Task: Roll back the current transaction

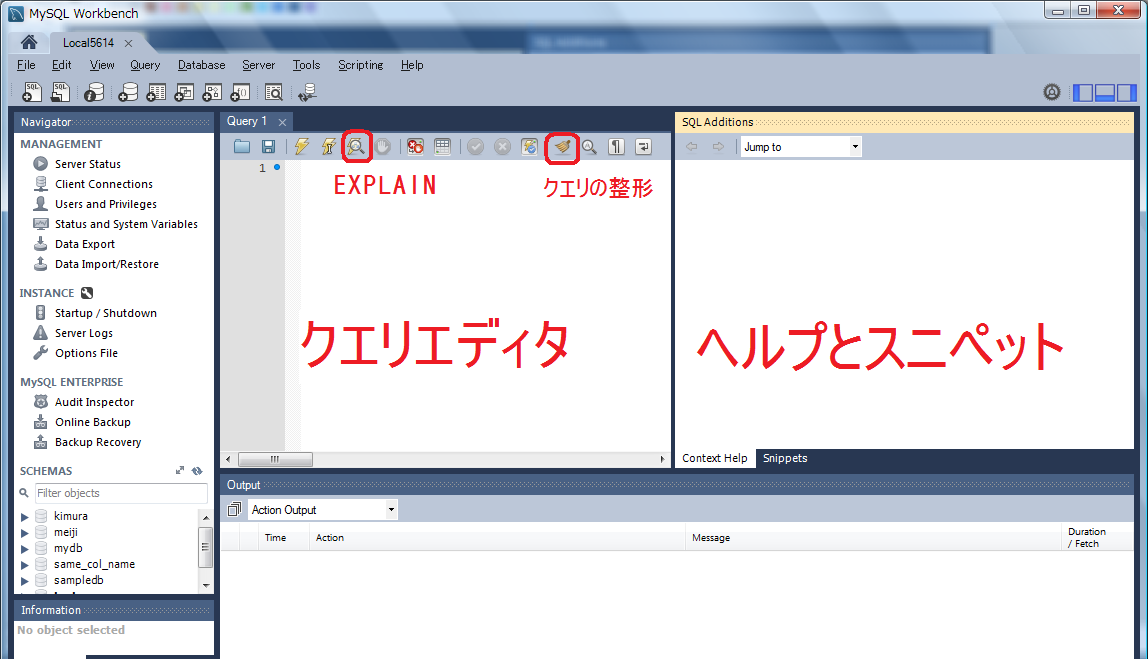Action: coord(502,146)
